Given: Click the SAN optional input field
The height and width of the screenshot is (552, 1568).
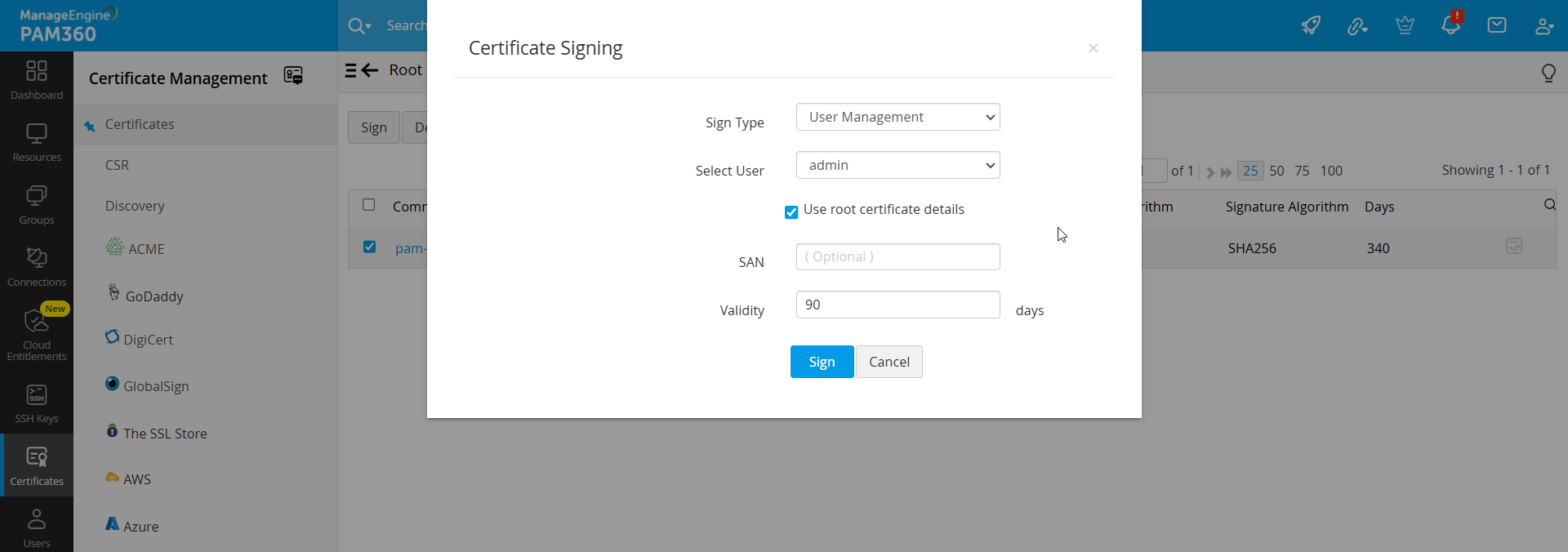Looking at the screenshot, I should pos(898,256).
